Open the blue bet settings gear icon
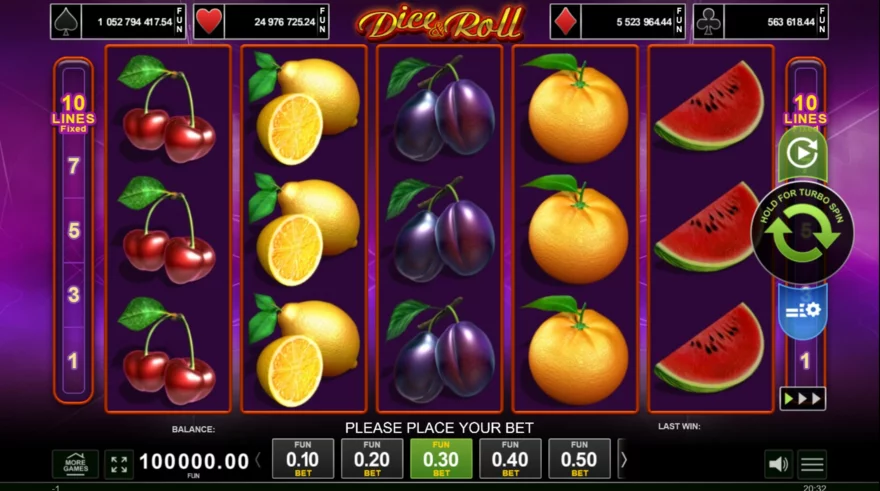880x491 pixels. point(803,310)
